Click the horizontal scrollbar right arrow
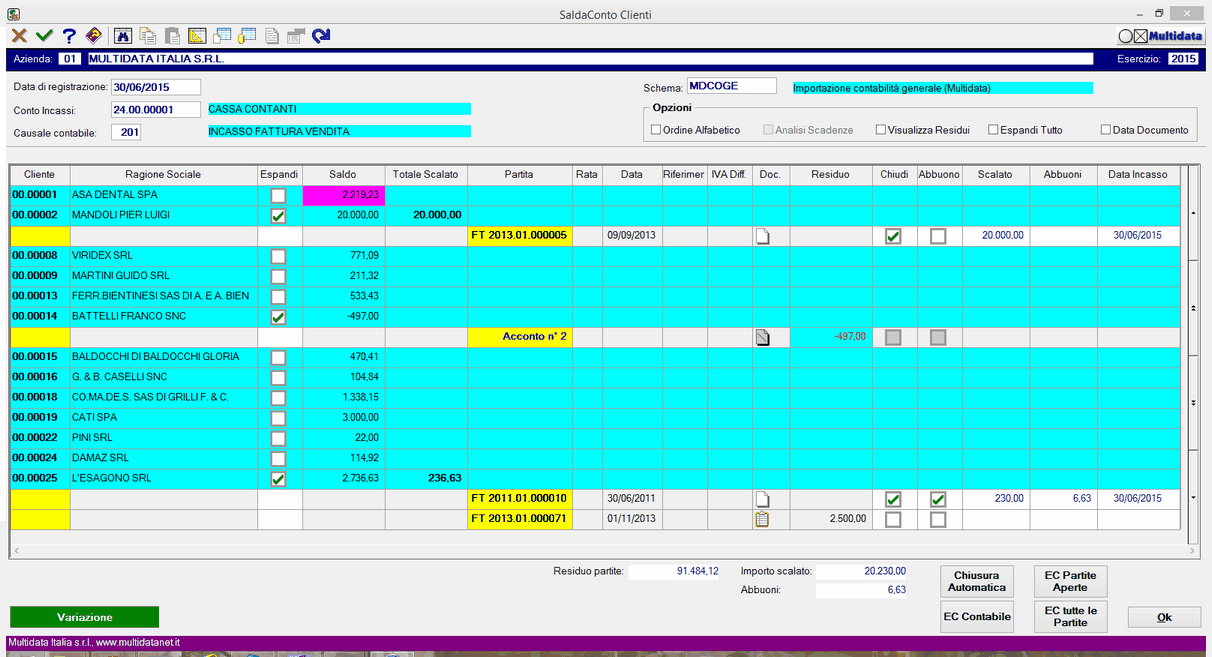This screenshot has width=1212, height=657. [1191, 550]
